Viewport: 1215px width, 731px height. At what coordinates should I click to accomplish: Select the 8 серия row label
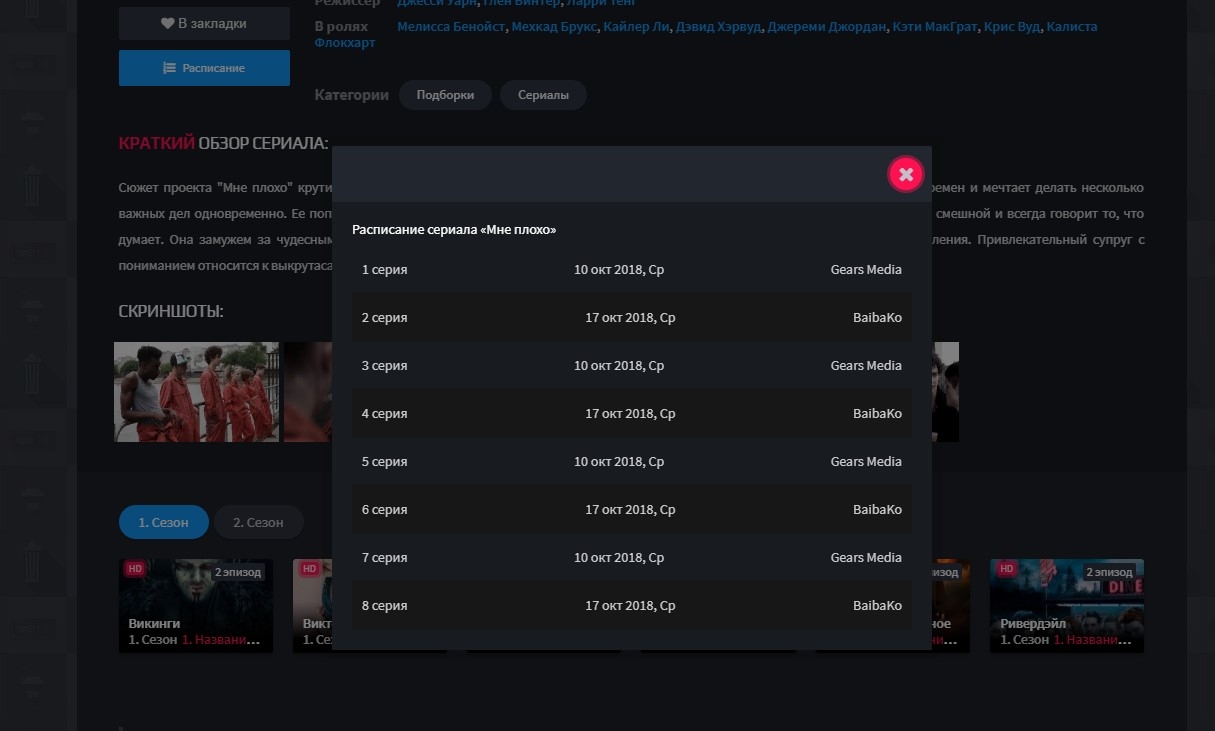click(x=385, y=606)
